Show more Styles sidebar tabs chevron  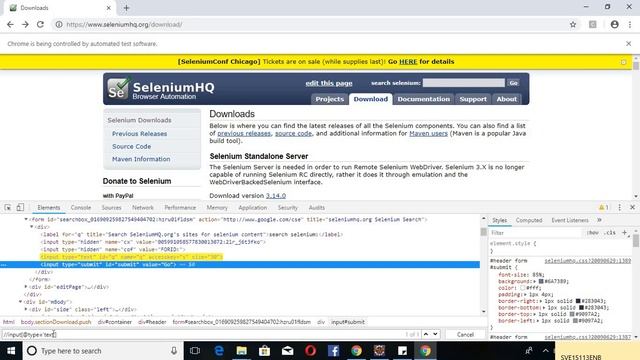click(x=599, y=220)
